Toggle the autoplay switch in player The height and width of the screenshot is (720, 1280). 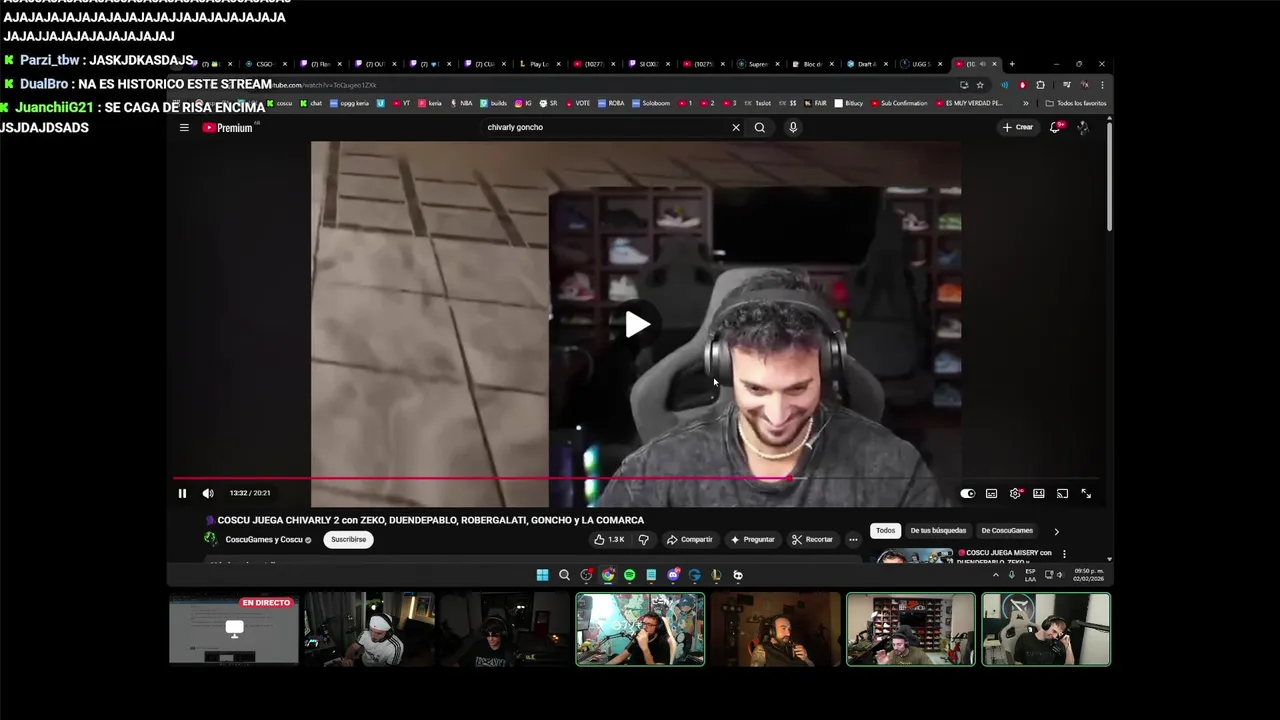pyautogui.click(x=967, y=493)
